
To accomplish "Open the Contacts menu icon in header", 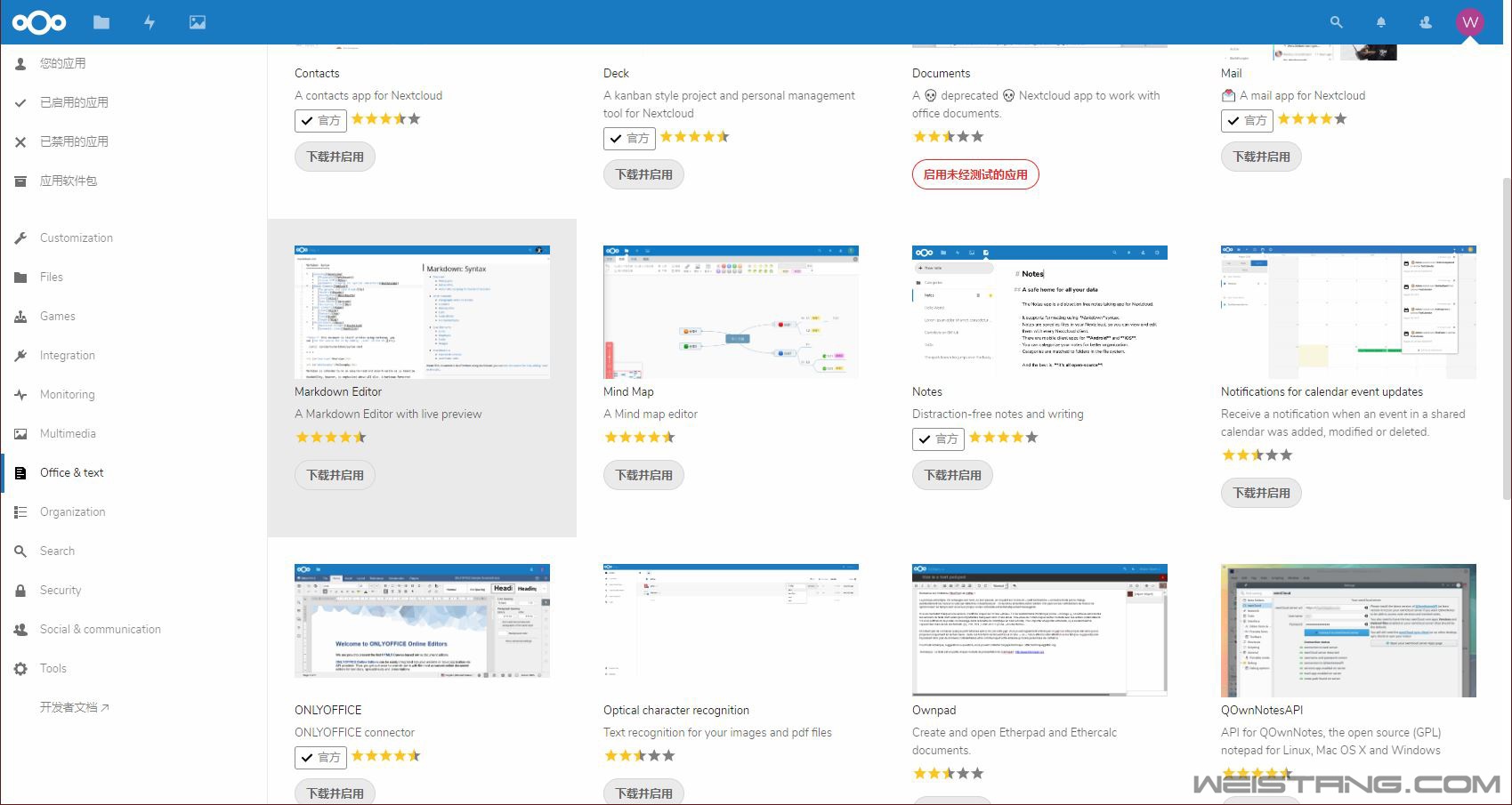I will (1425, 22).
